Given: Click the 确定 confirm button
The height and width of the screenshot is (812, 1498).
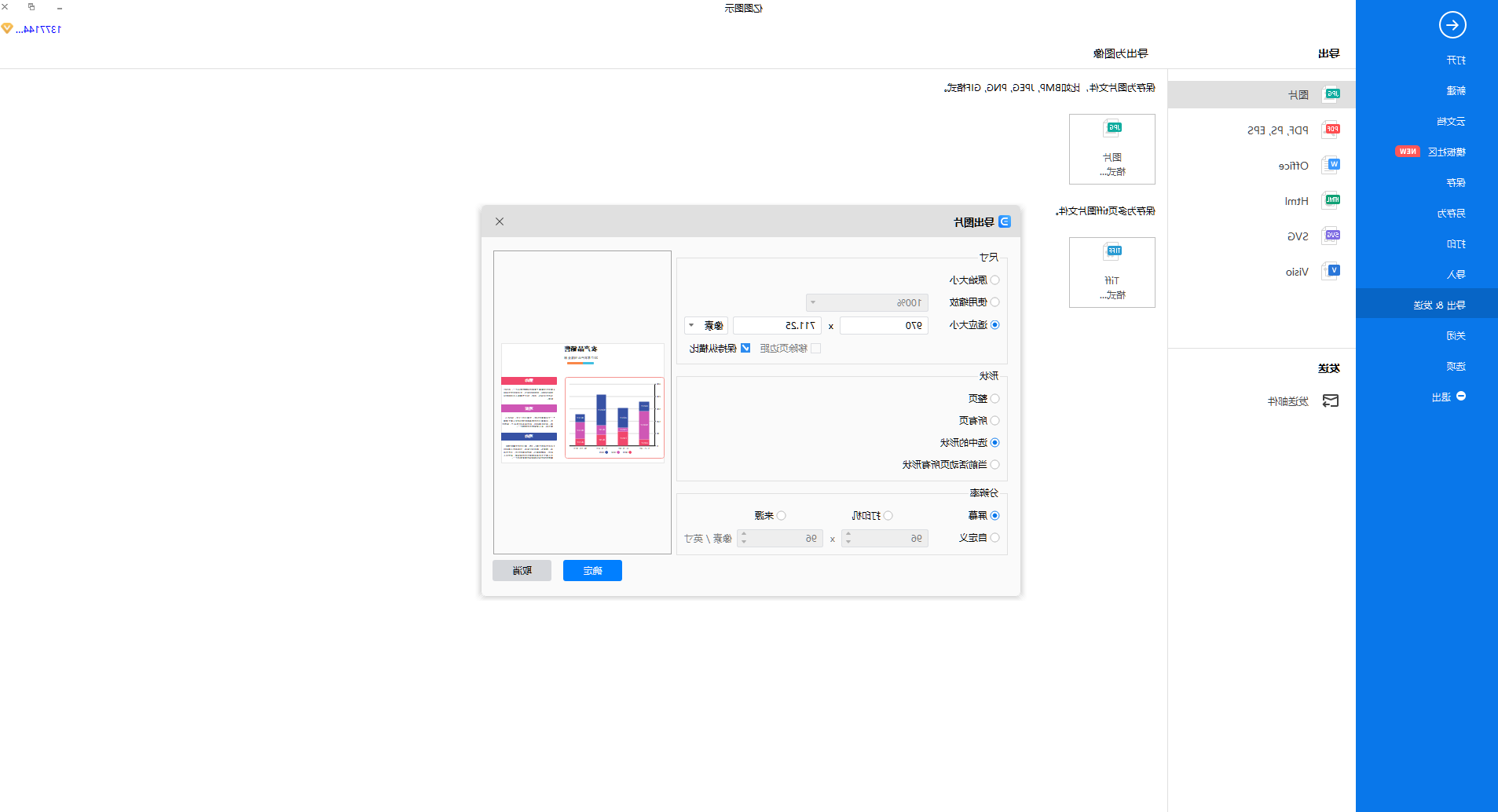Looking at the screenshot, I should 592,571.
